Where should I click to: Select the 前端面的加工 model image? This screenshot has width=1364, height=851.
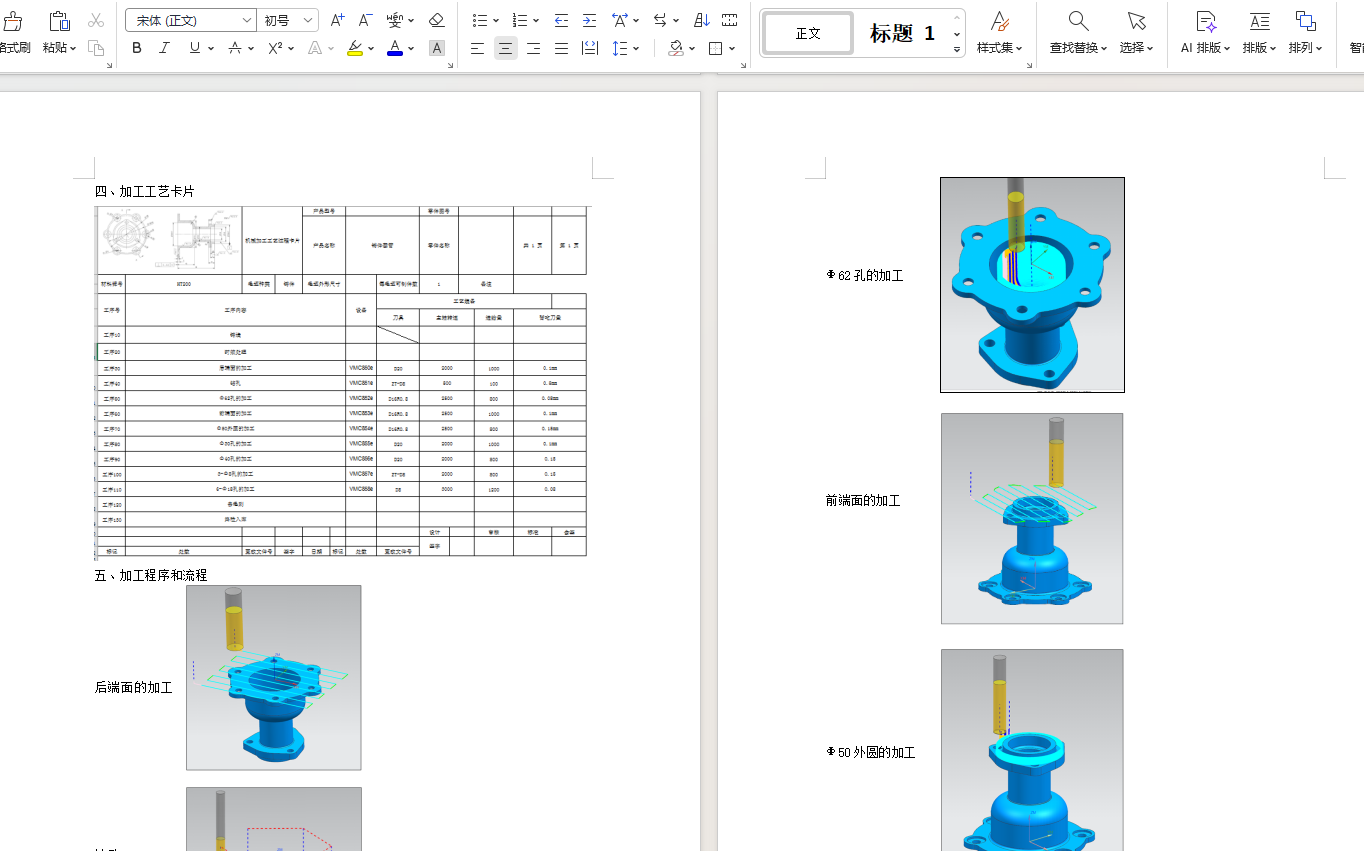coord(1032,519)
